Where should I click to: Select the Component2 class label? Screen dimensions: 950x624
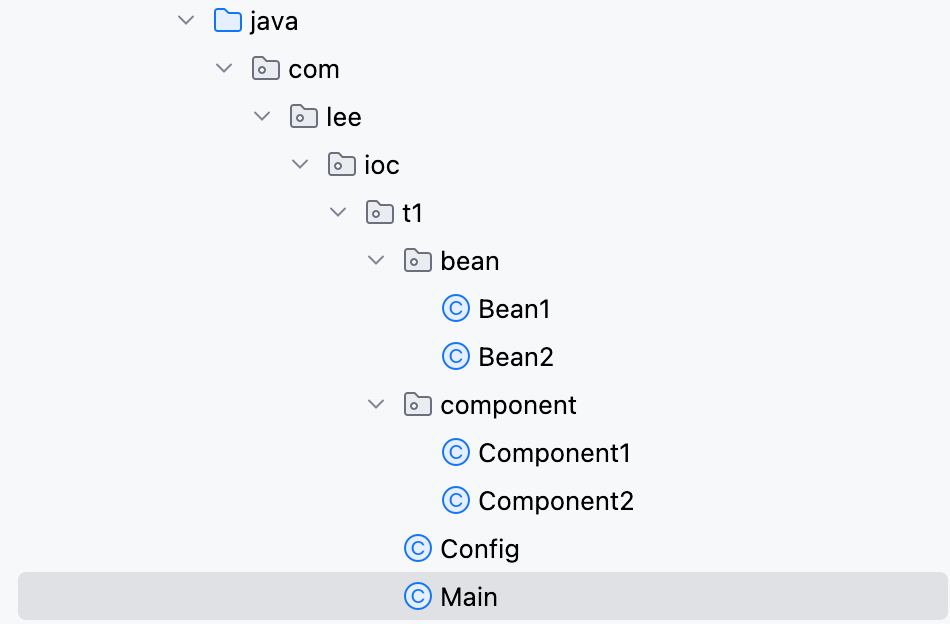tap(556, 501)
